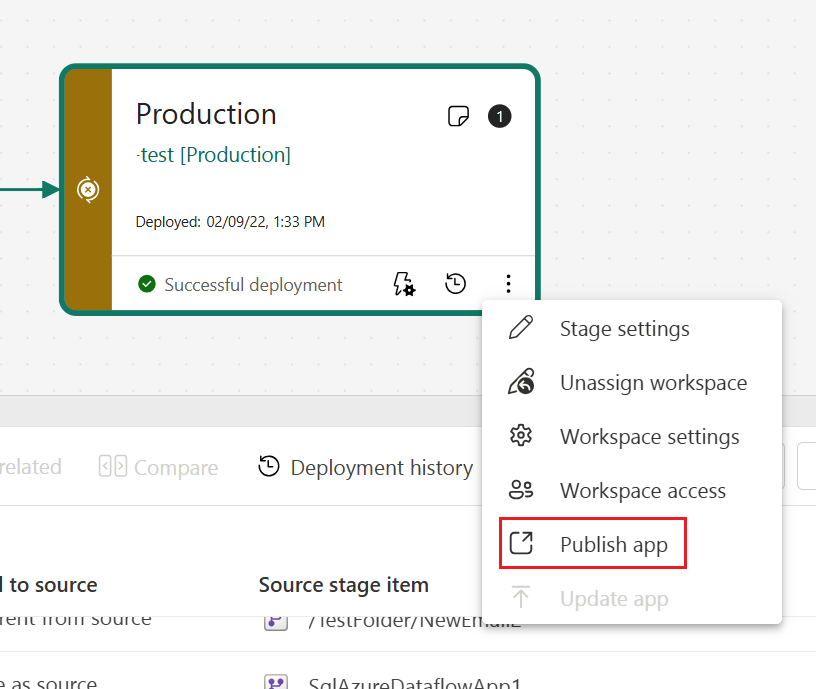This screenshot has height=689, width=816.
Task: Select the Production stage title
Action: [x=206, y=114]
